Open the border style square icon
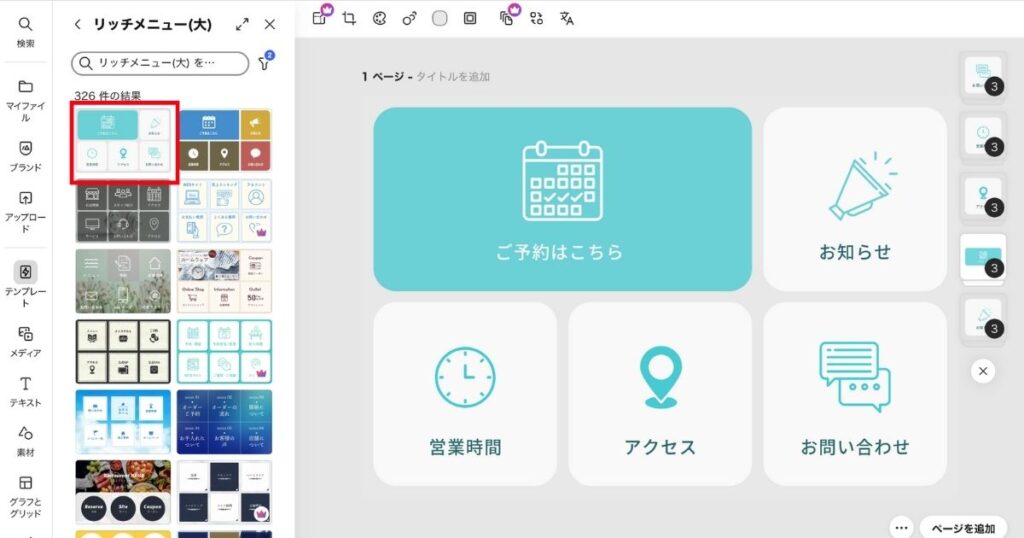This screenshot has width=1024, height=538. [x=470, y=18]
